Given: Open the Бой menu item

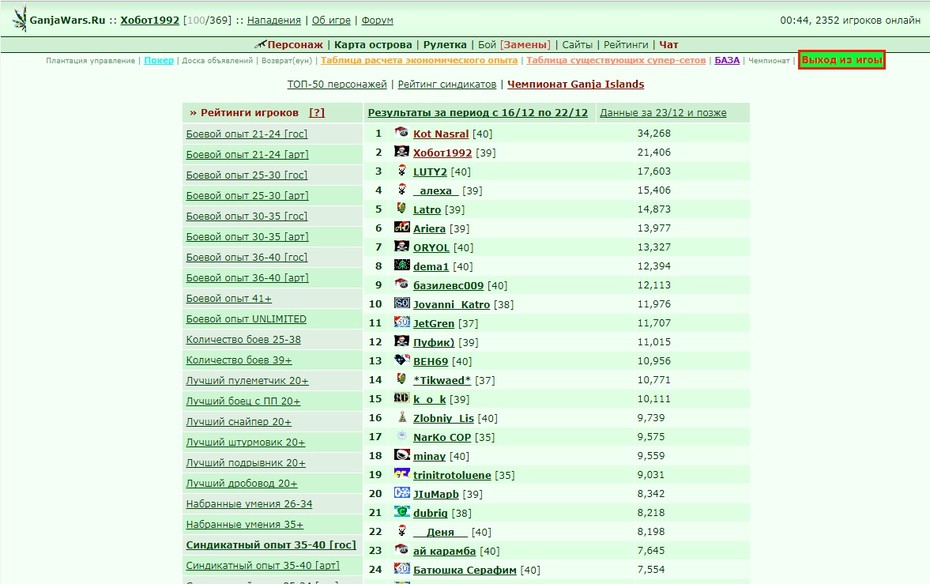Looking at the screenshot, I should coord(487,44).
